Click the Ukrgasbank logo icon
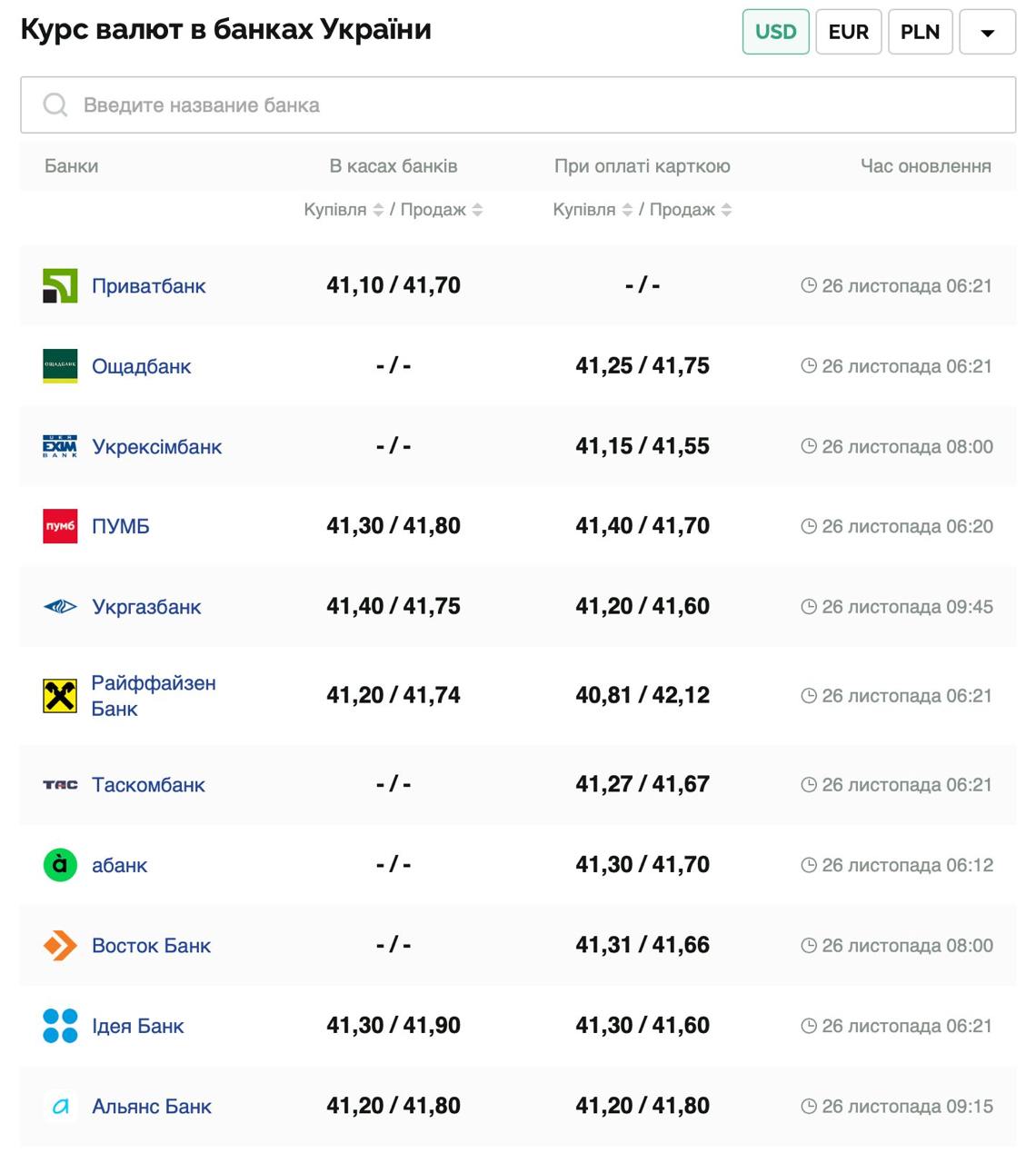1036x1163 pixels. click(60, 607)
